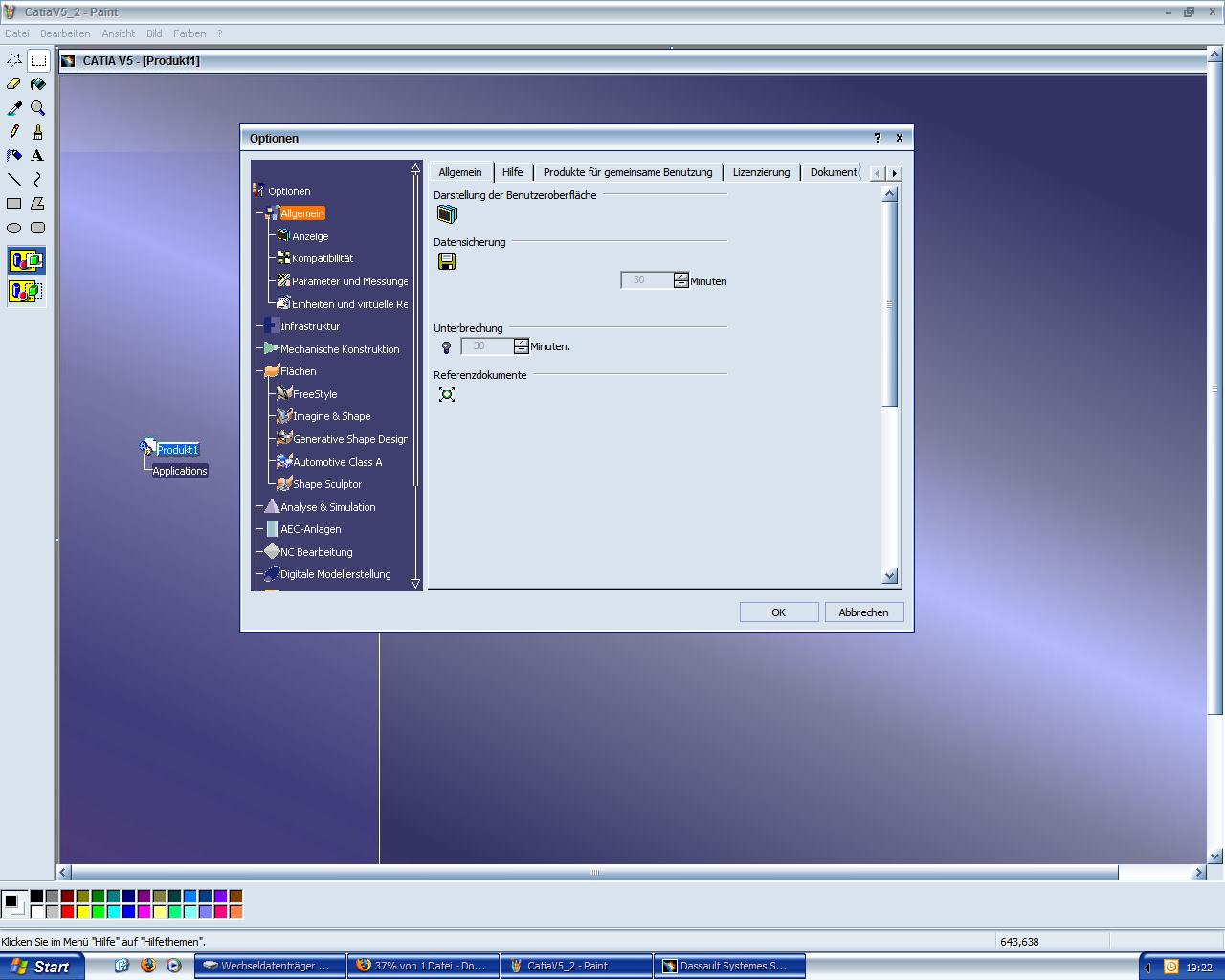Switch to Wechseldatenträger taskbar window
Image resolution: width=1225 pixels, height=980 pixels.
click(x=269, y=966)
